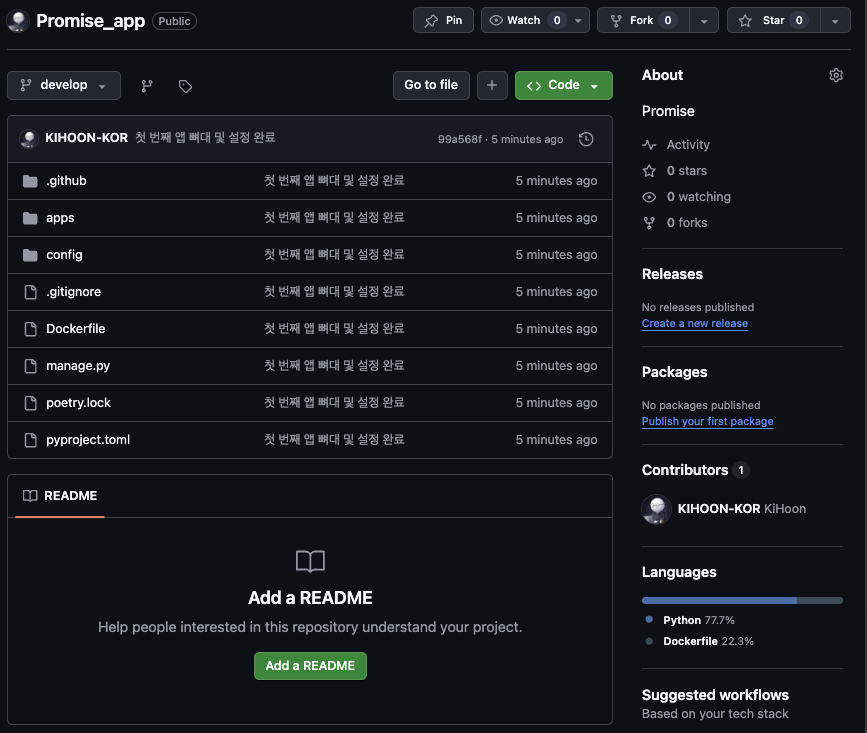Click the book icon above Add a README

(x=310, y=561)
